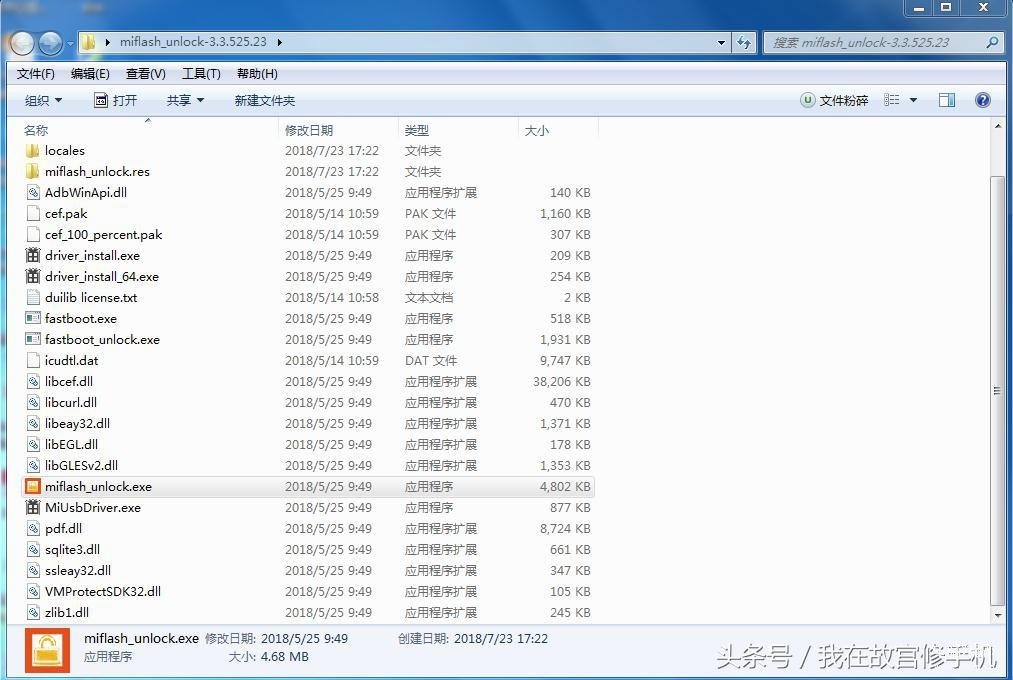The image size is (1013, 680).
Task: Open the recent pages dropdown arrow
Action: 70,44
